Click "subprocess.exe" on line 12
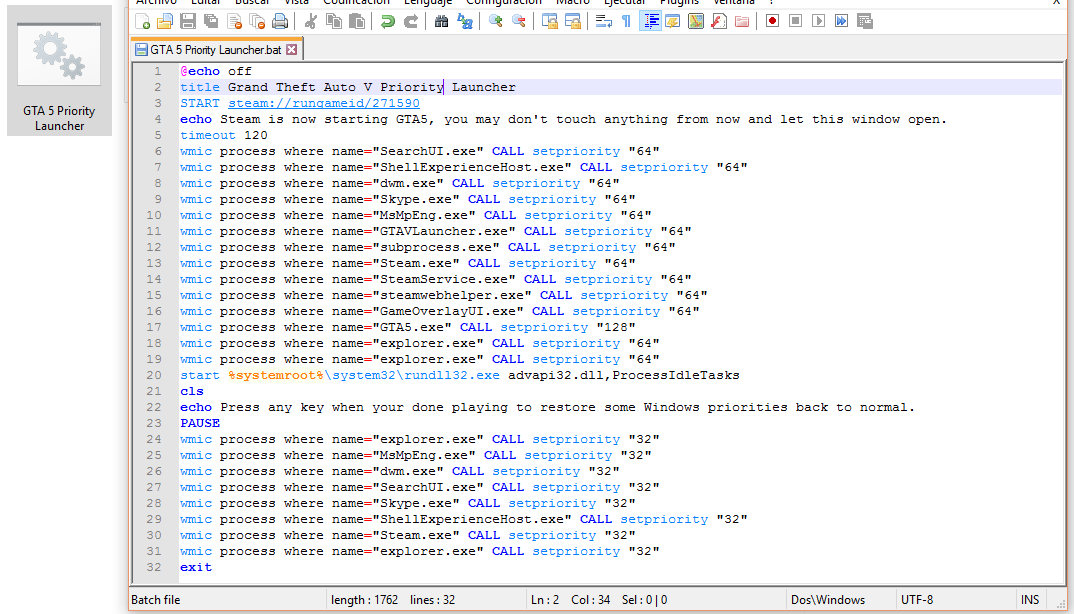The width and height of the screenshot is (1074, 614). [436, 247]
